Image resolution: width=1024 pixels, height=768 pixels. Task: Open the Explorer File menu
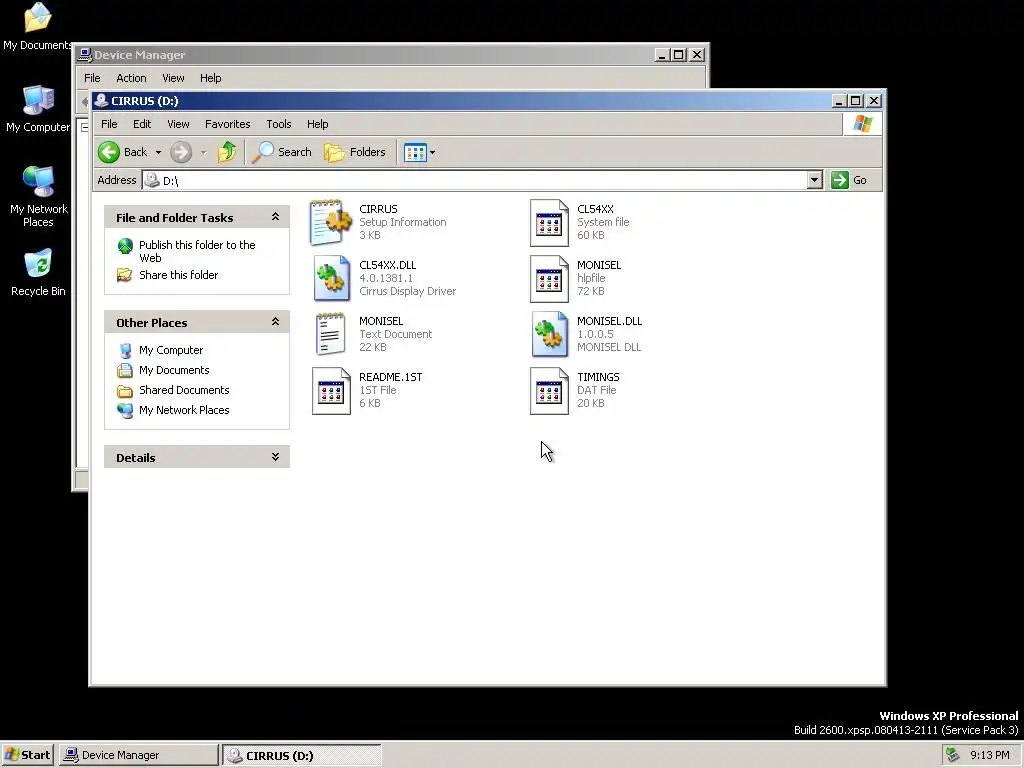tap(109, 124)
